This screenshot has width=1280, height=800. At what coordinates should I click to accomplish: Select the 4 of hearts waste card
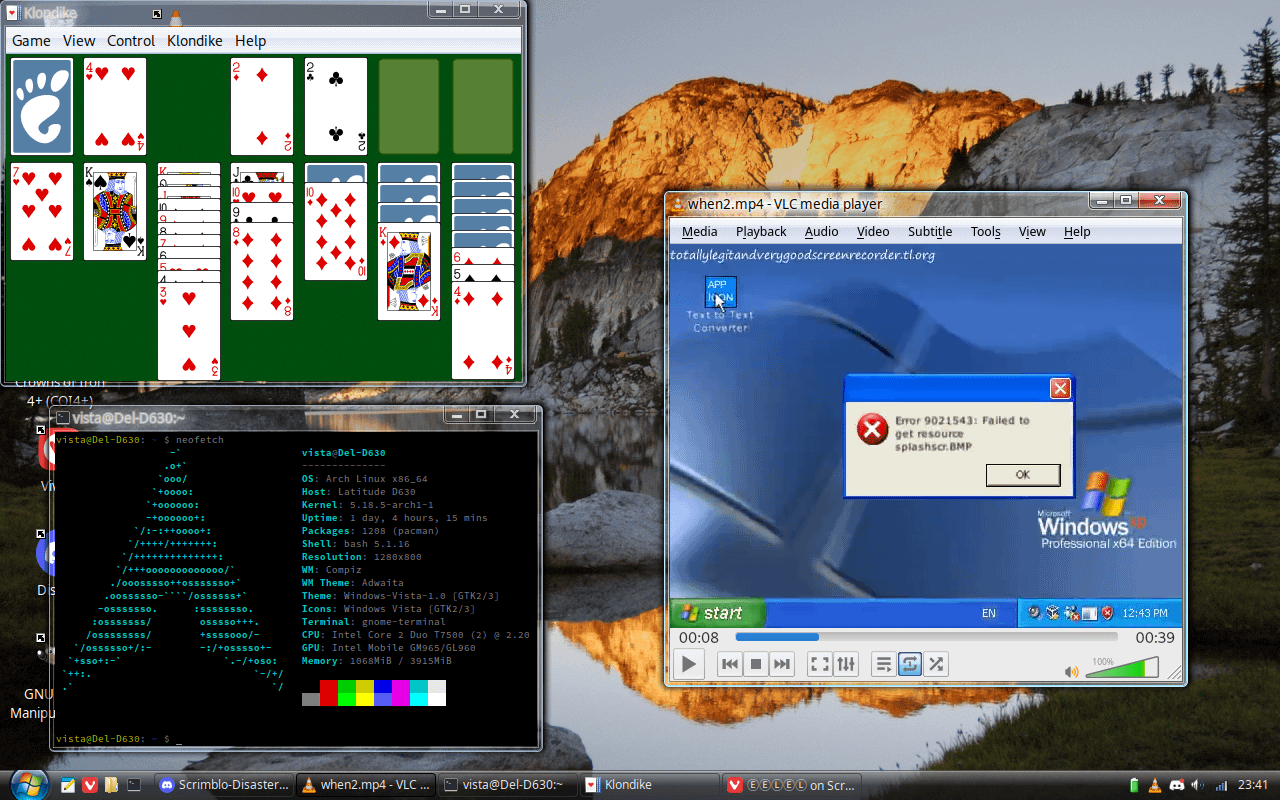(x=115, y=106)
